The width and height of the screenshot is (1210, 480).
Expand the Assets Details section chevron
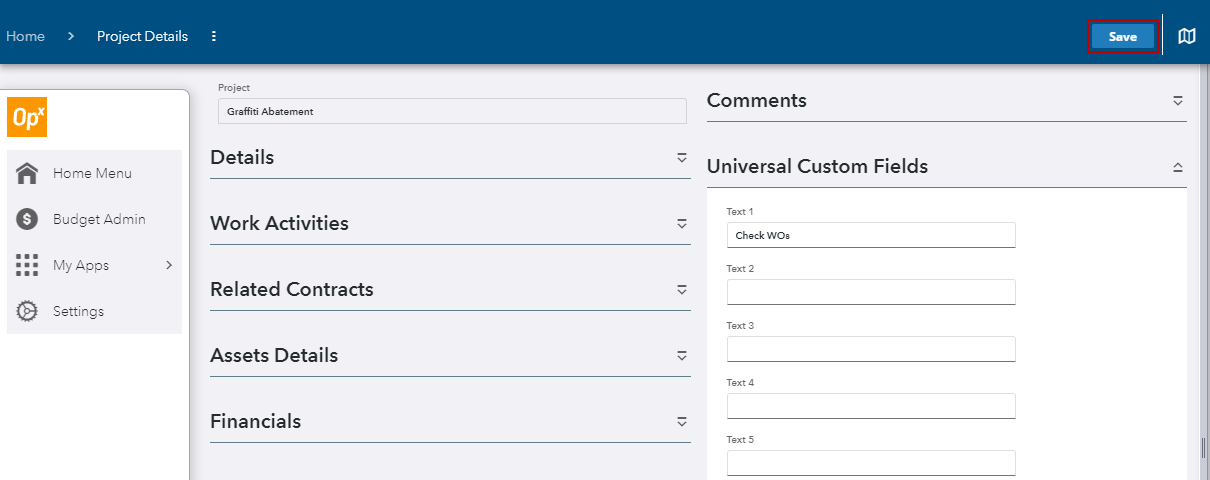[x=682, y=356]
